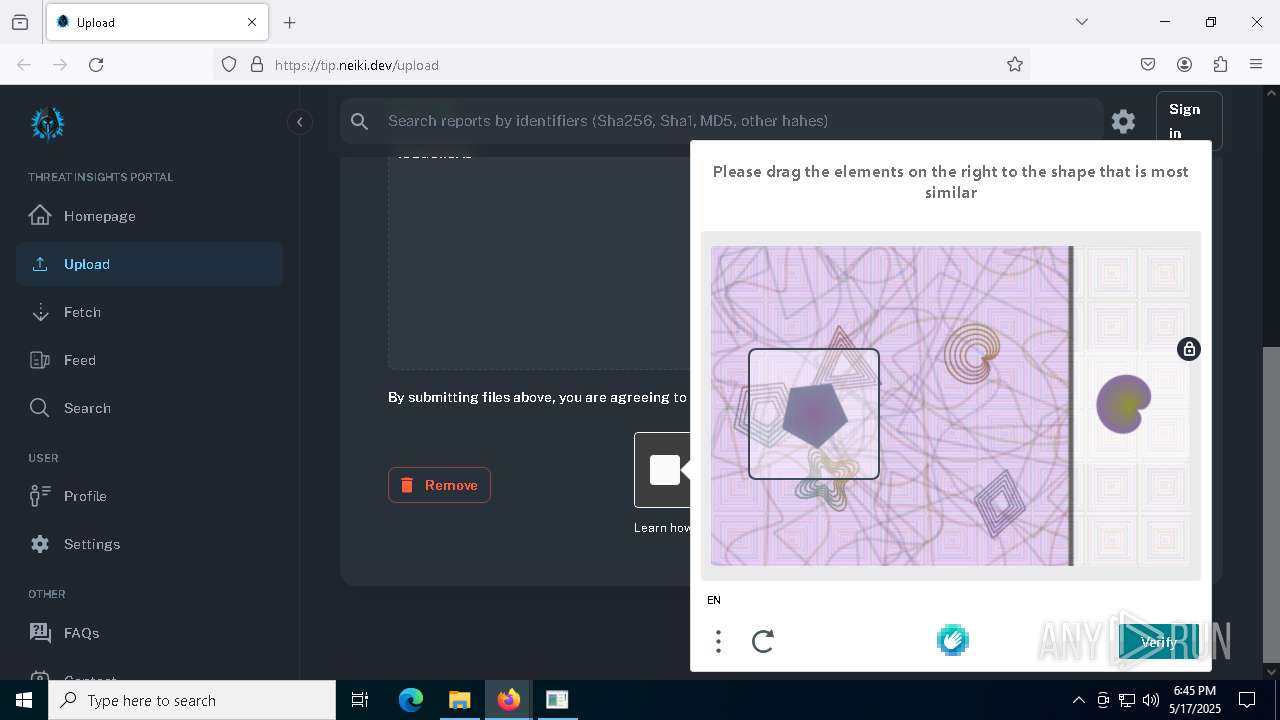Click the lock icon beside puzzle
This screenshot has width=1280, height=720.
click(1188, 349)
